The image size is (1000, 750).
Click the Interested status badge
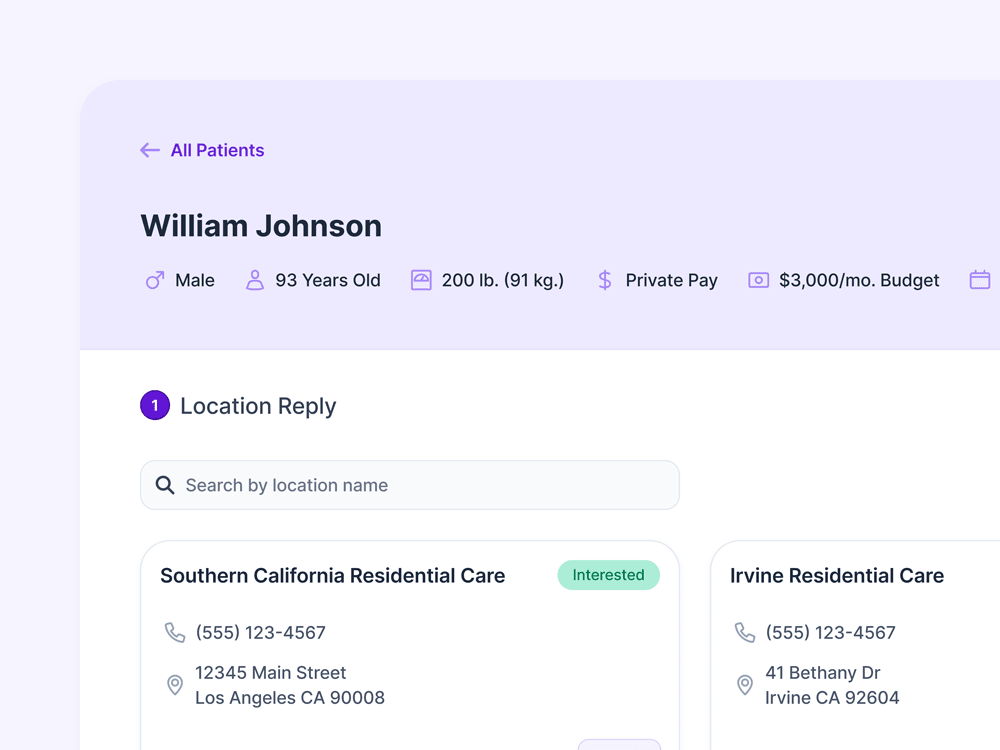pos(608,575)
